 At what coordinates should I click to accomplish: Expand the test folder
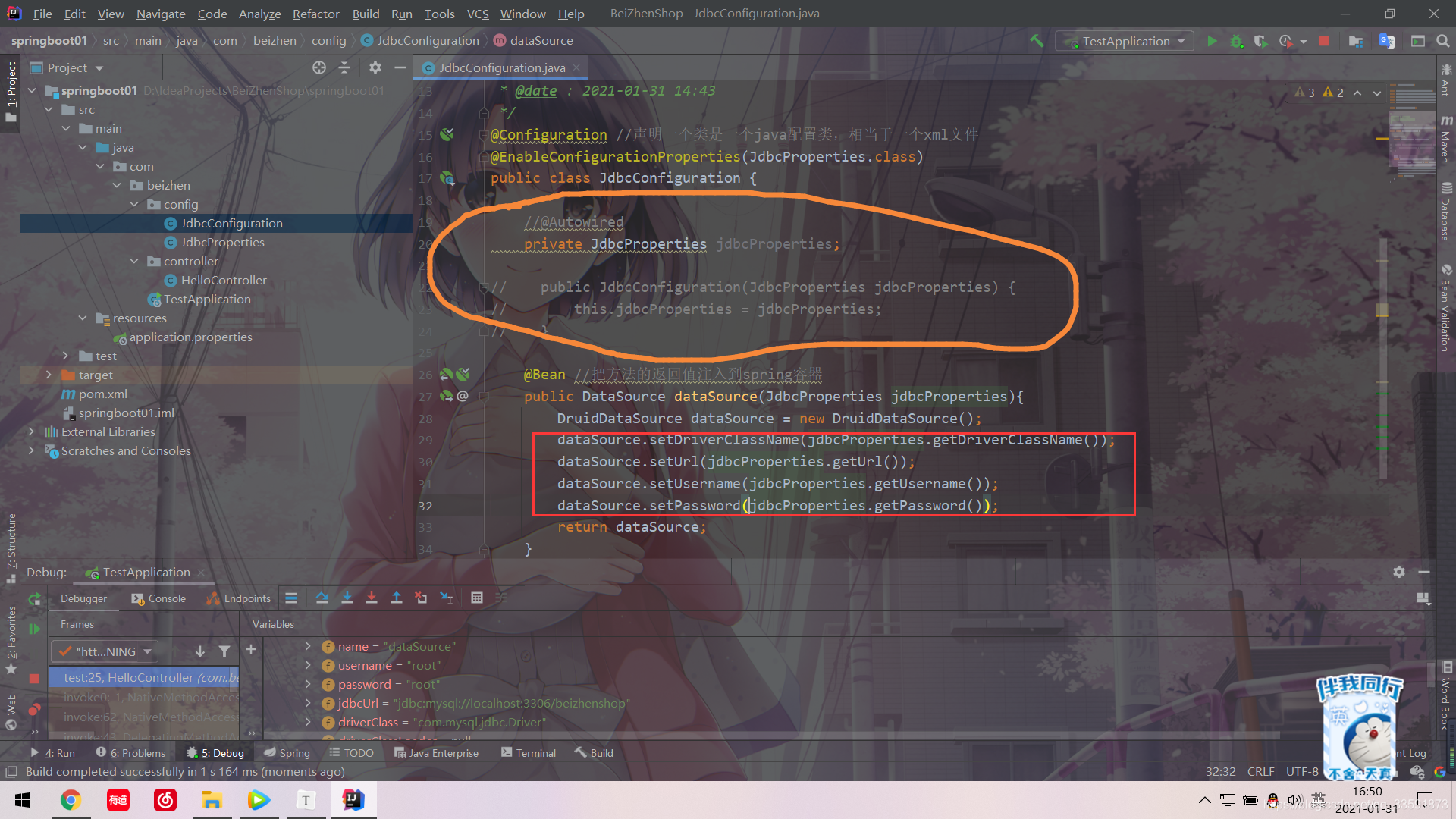[x=66, y=356]
